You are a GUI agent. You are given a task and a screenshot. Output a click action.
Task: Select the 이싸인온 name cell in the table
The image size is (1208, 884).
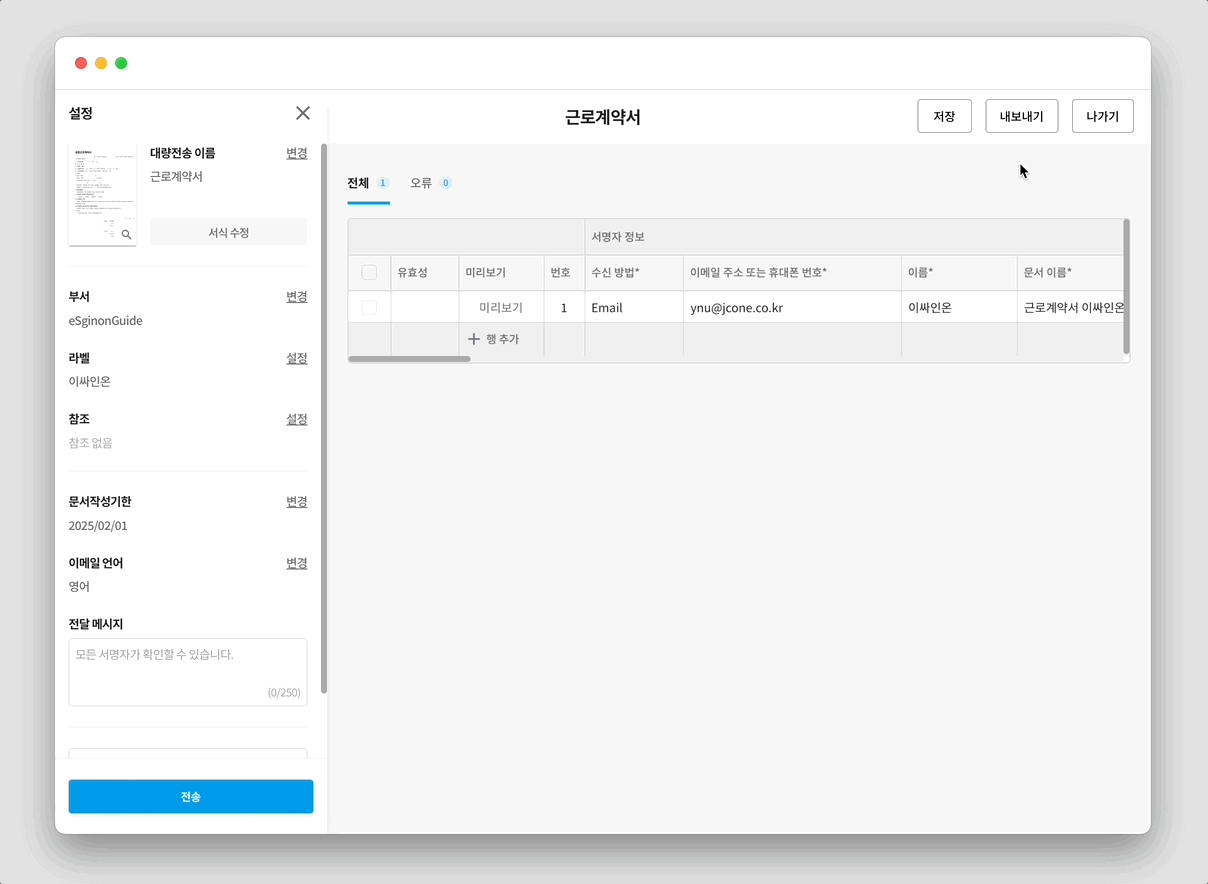tap(959, 307)
